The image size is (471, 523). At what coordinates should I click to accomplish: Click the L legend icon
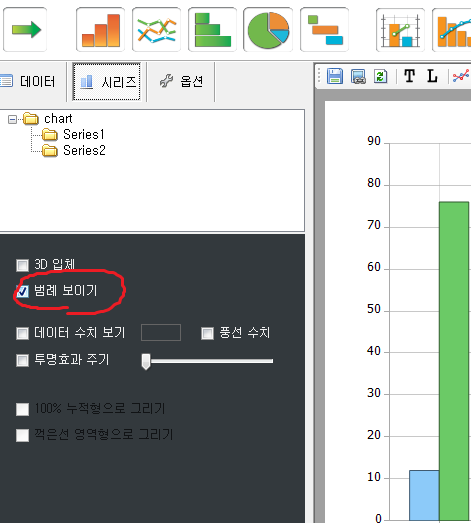(x=432, y=76)
